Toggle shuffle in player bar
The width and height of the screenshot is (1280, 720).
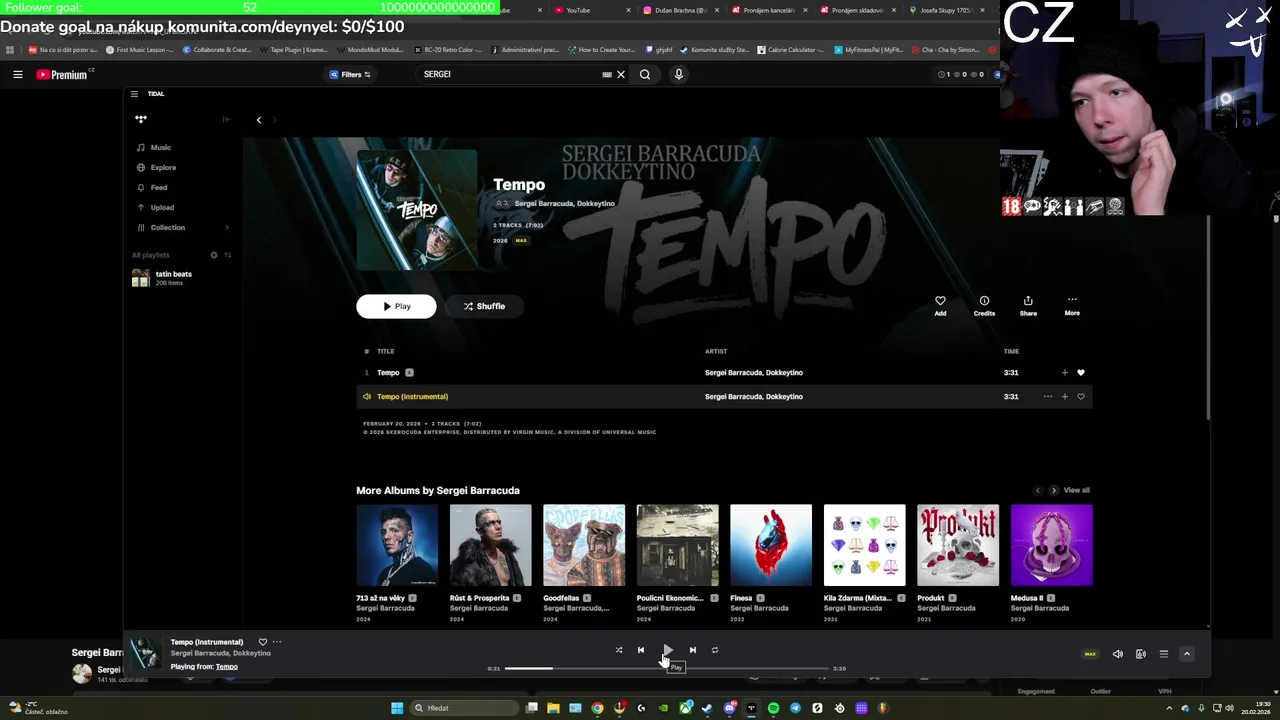[x=618, y=650]
